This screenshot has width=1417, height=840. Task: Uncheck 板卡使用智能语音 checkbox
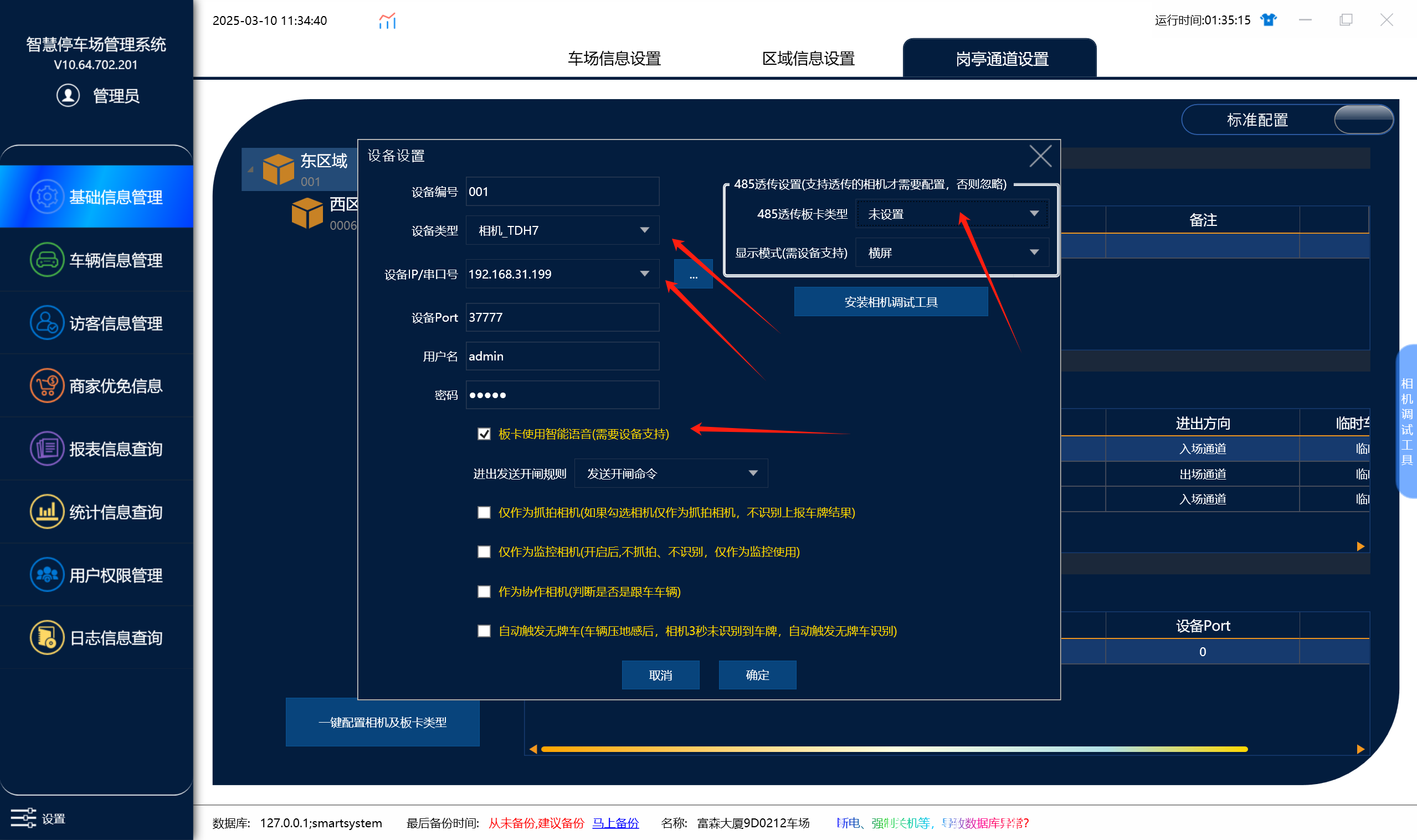(484, 434)
